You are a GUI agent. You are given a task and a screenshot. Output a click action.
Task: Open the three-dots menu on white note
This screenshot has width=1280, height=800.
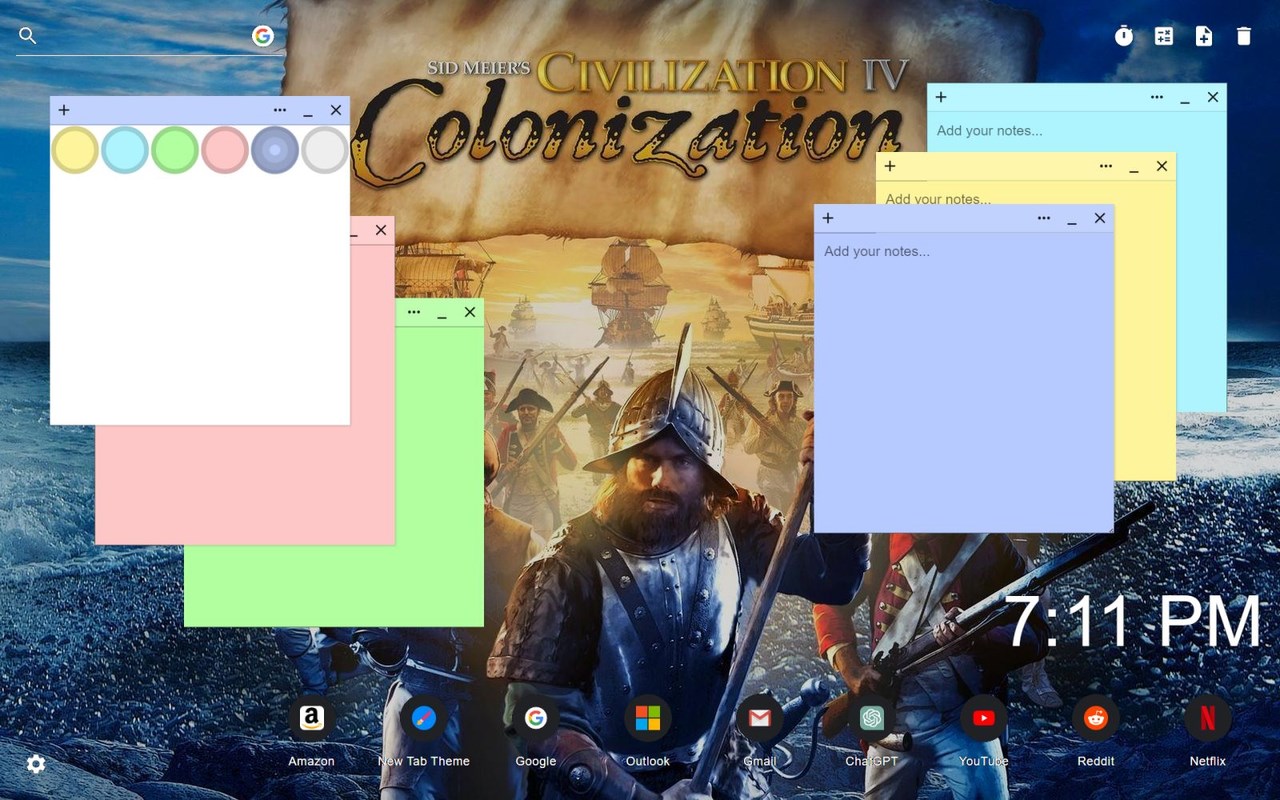pos(280,110)
